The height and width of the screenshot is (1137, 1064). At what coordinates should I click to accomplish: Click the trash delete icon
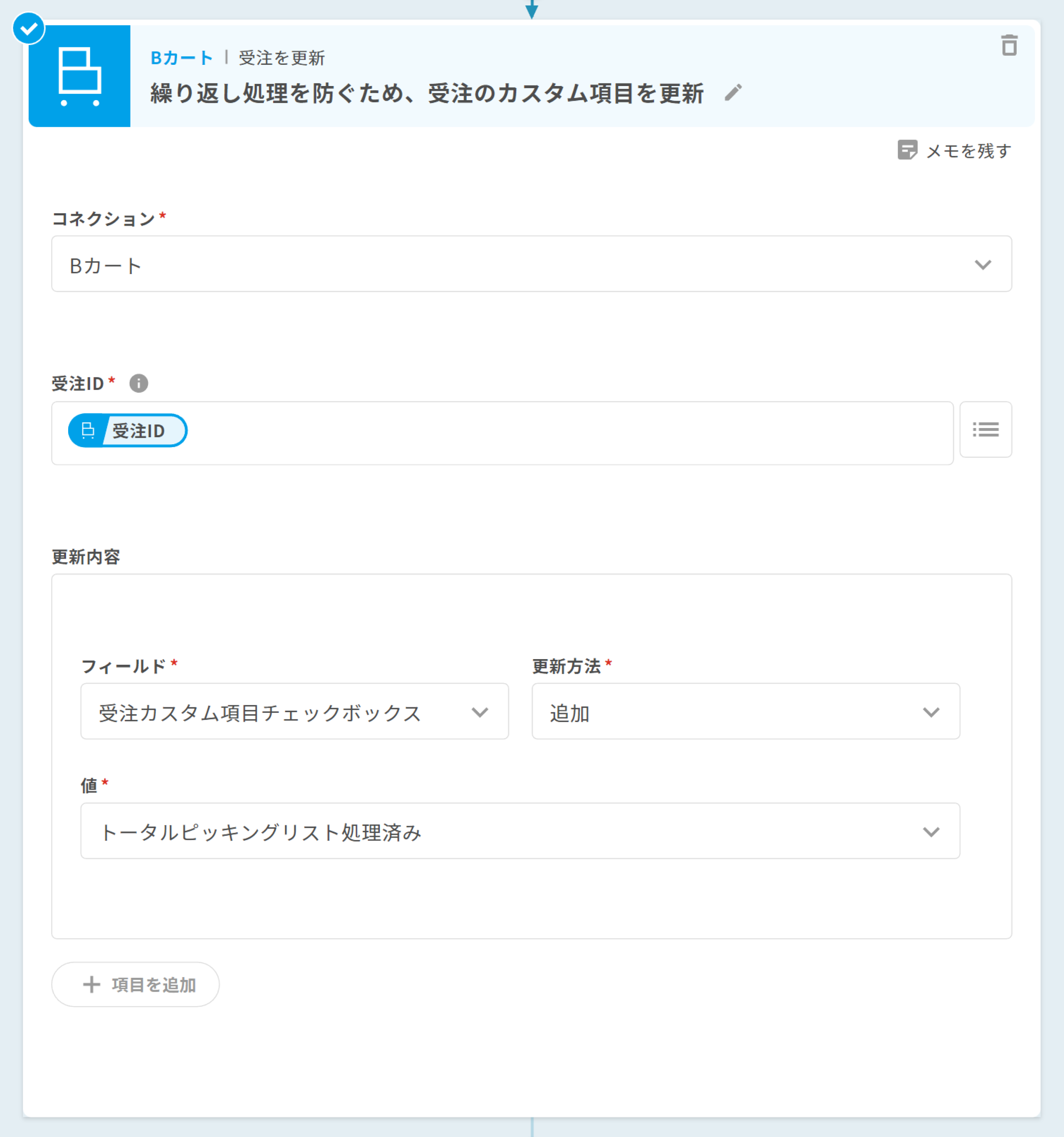1009,46
